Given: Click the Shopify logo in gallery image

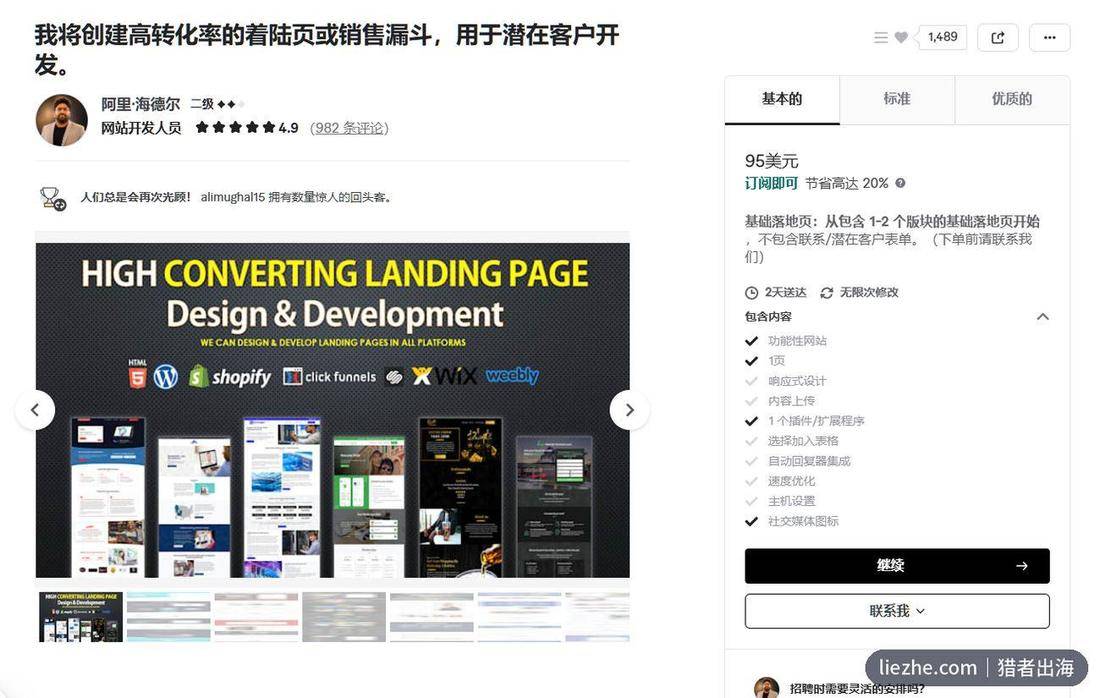Looking at the screenshot, I should pyautogui.click(x=230, y=377).
